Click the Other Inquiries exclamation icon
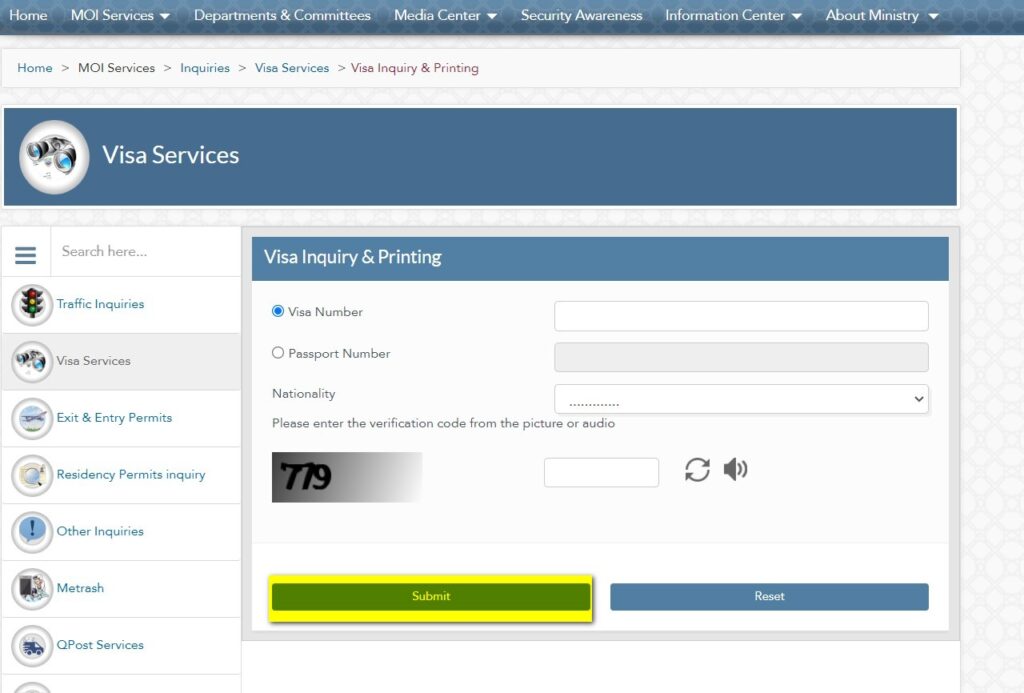The height and width of the screenshot is (693, 1024). coord(32,532)
